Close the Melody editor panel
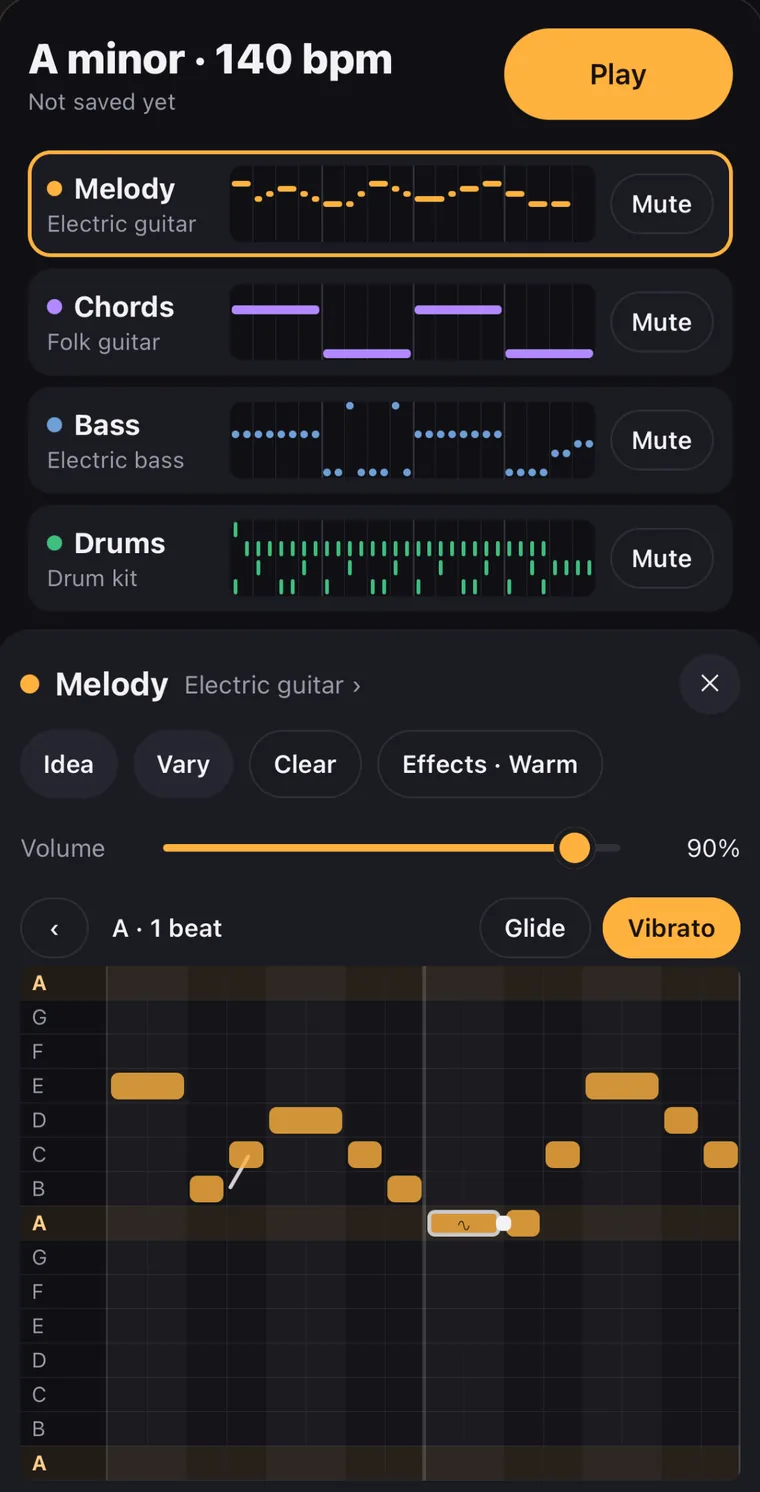The image size is (760, 1492). click(x=710, y=683)
